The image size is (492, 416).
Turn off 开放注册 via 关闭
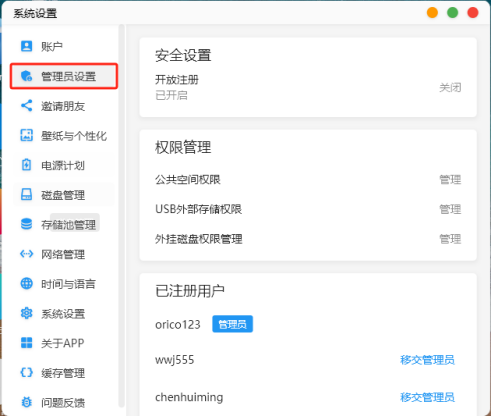450,88
